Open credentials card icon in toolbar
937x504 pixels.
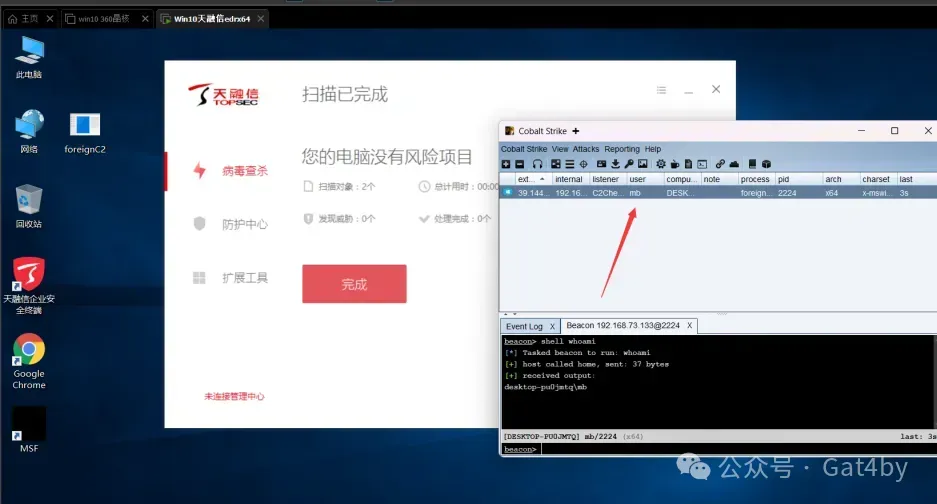[x=601, y=164]
